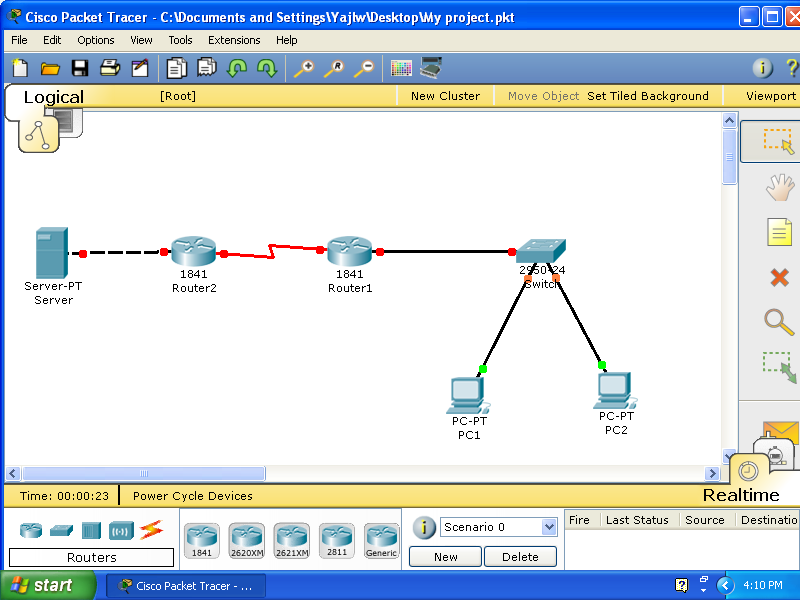Click the scenario info button
Screen dimensions: 800x600
click(x=424, y=527)
